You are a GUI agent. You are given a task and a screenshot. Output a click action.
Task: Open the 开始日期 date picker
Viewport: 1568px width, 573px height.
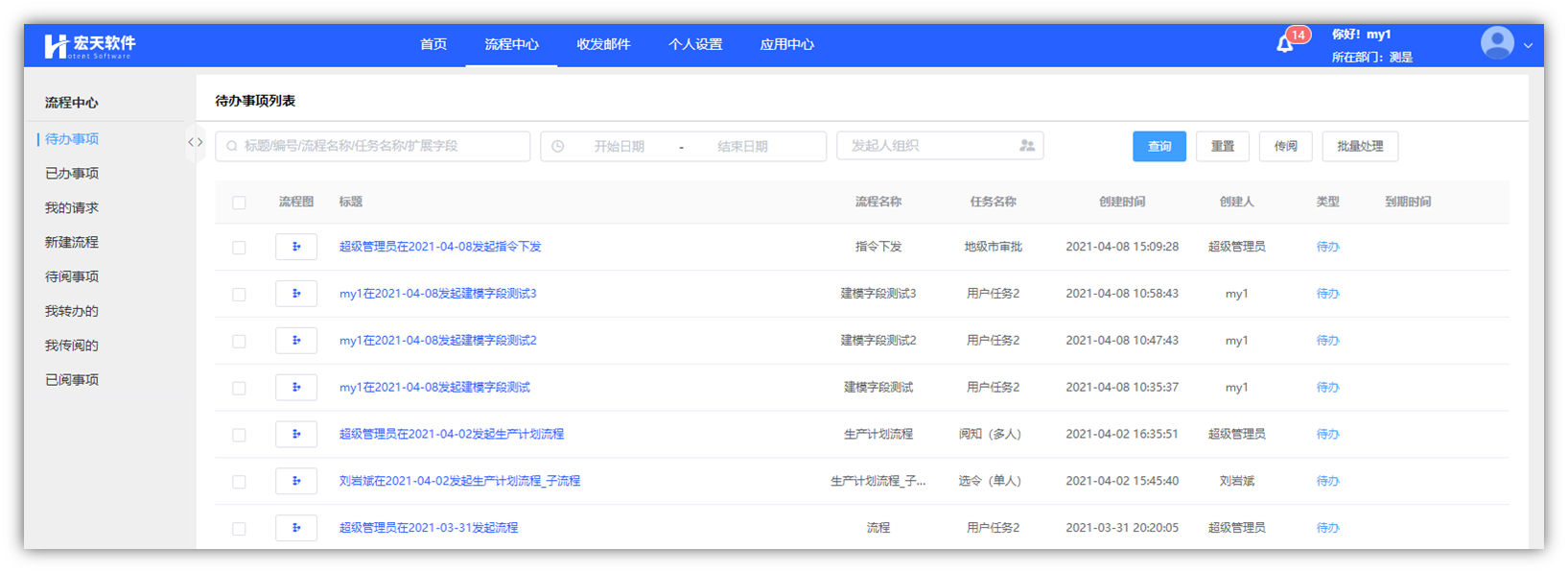pyautogui.click(x=619, y=147)
